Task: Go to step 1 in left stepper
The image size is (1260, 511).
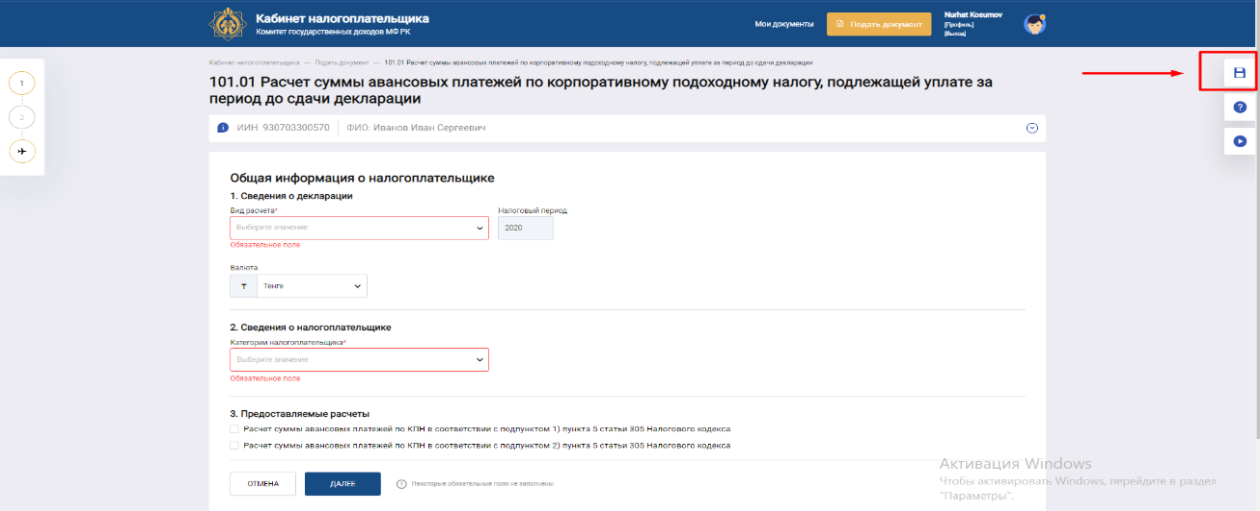Action: tap(21, 84)
